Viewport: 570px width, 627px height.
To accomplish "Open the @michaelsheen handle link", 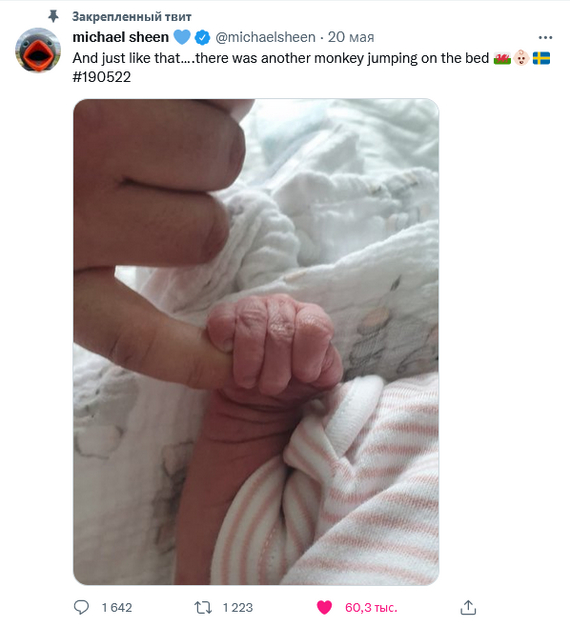I will click(265, 37).
